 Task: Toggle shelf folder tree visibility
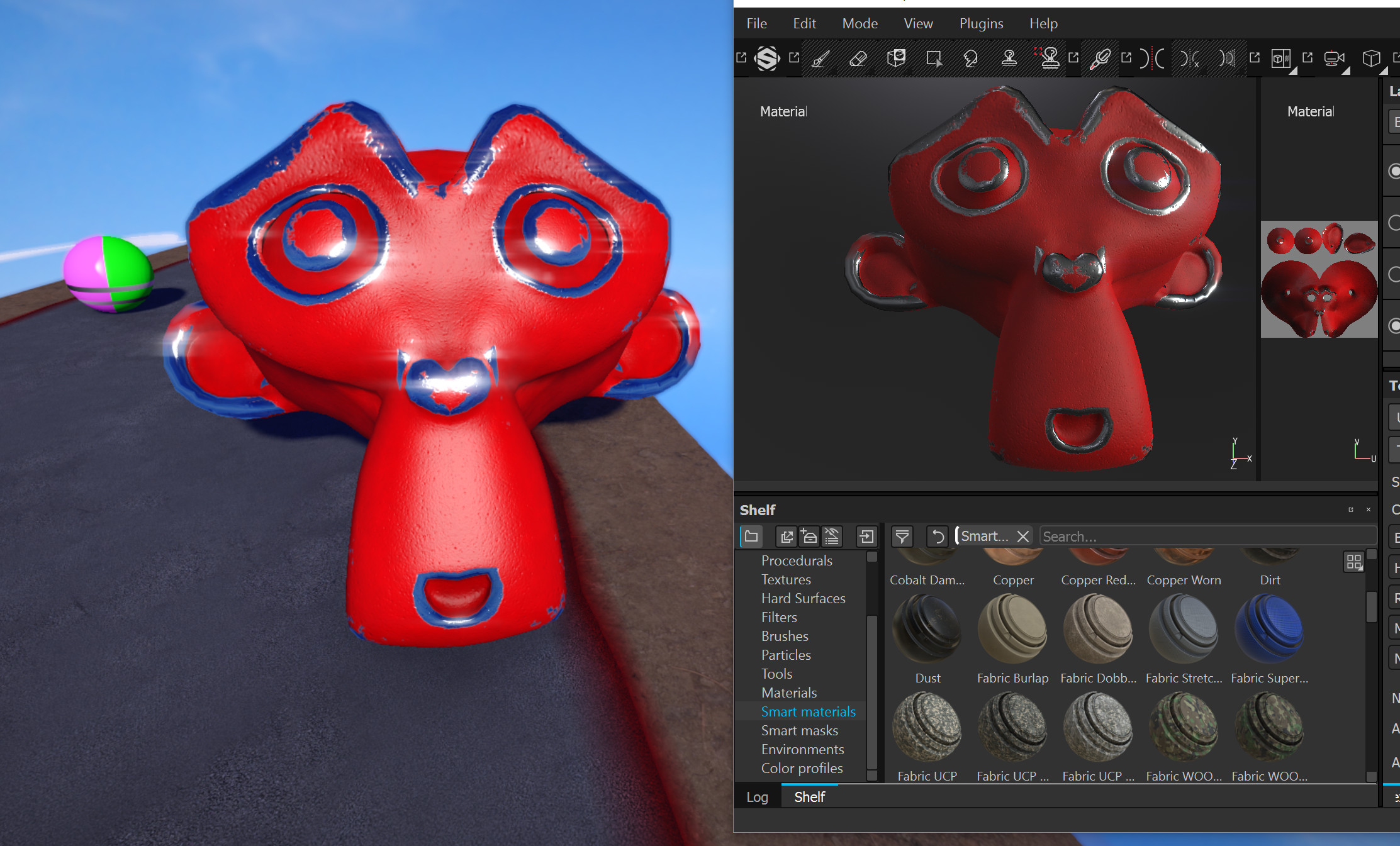(751, 537)
